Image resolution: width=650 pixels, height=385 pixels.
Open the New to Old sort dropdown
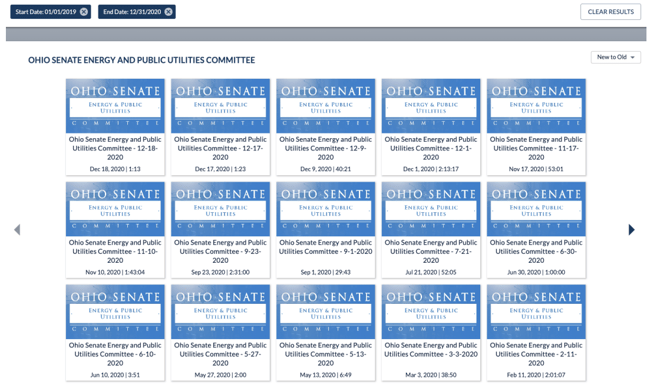(616, 57)
